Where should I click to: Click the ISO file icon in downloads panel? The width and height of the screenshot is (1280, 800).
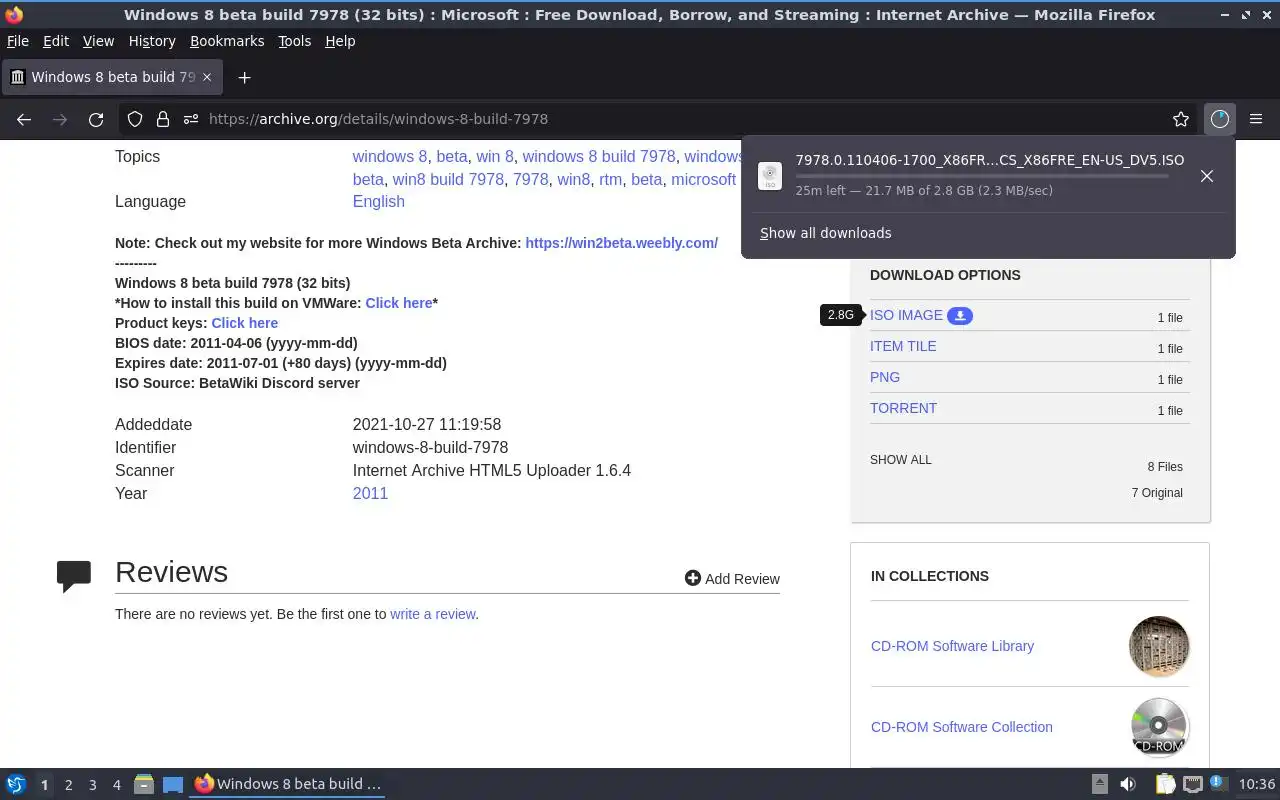pos(770,176)
